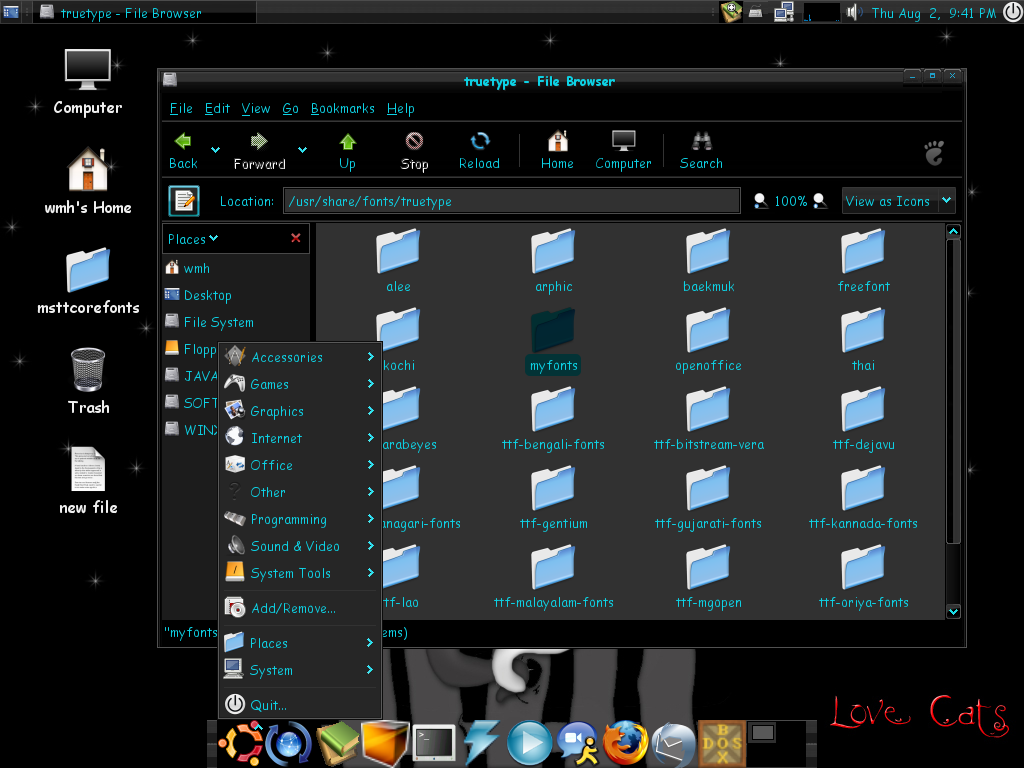Open the Other applications submenu
1024x768 pixels.
[x=300, y=492]
